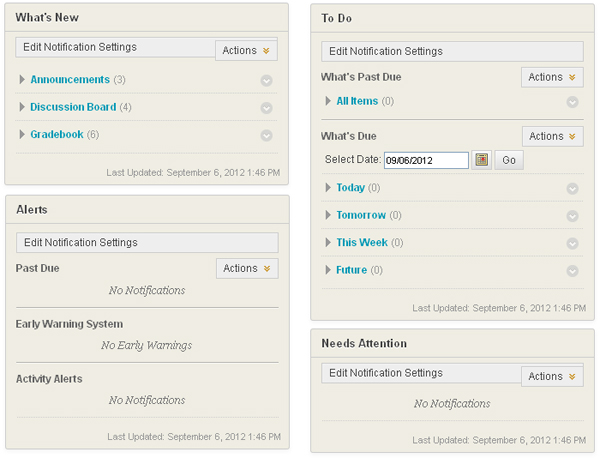The width and height of the screenshot is (600, 458).
Task: Open the calendar date picker icon
Action: click(x=481, y=160)
